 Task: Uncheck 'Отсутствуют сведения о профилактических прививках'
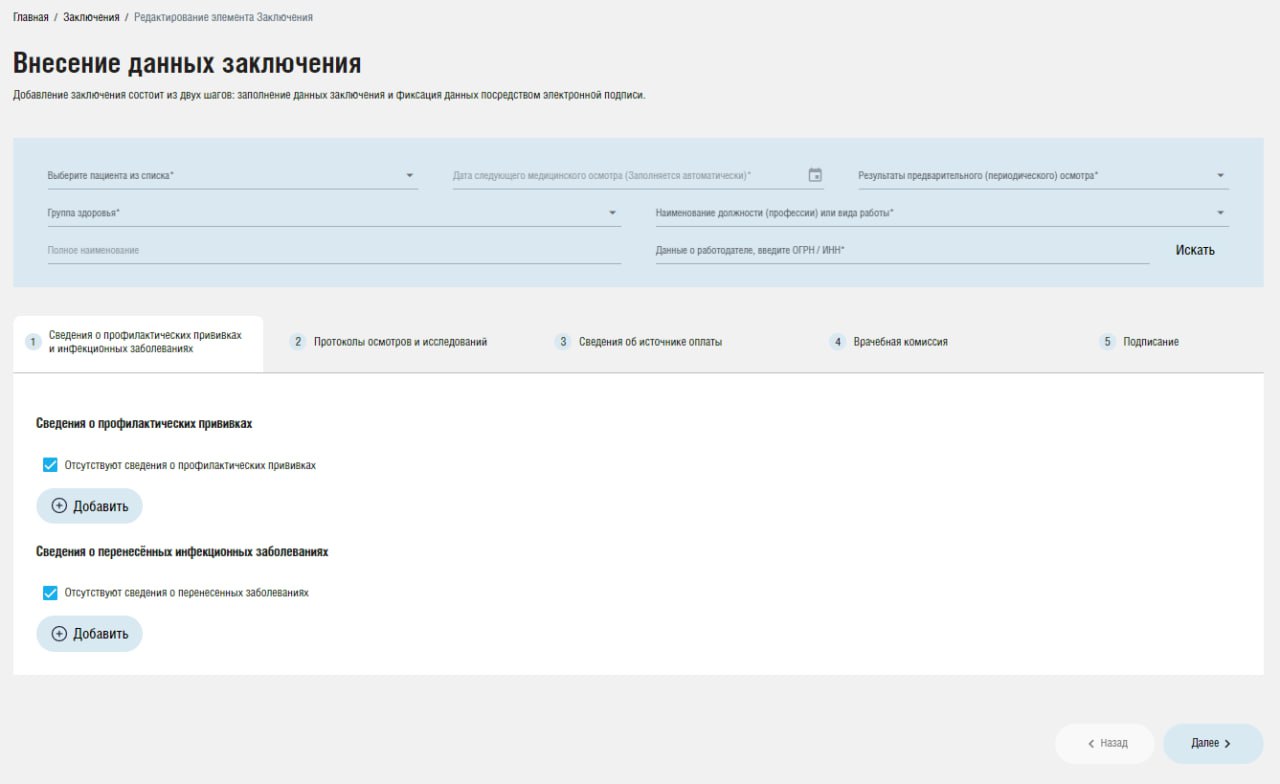pyautogui.click(x=50, y=465)
